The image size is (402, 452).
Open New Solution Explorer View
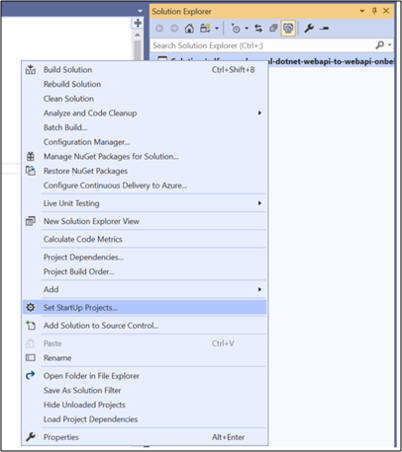pyautogui.click(x=145, y=221)
